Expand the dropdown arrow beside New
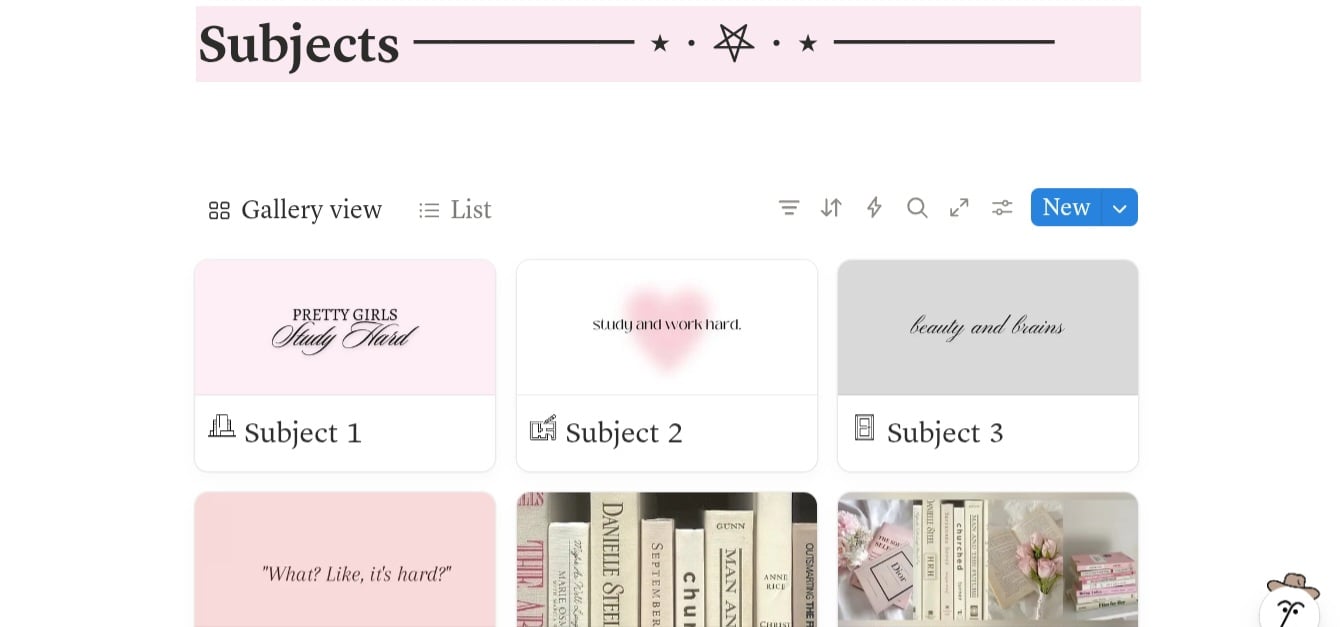Viewport: 1340px width, 627px height. click(1120, 207)
